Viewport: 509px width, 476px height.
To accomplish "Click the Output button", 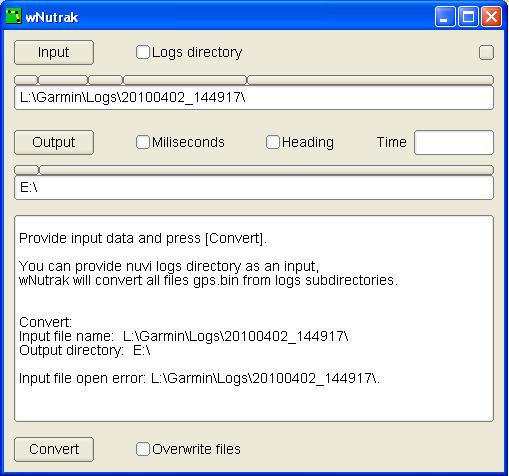I will [54, 142].
